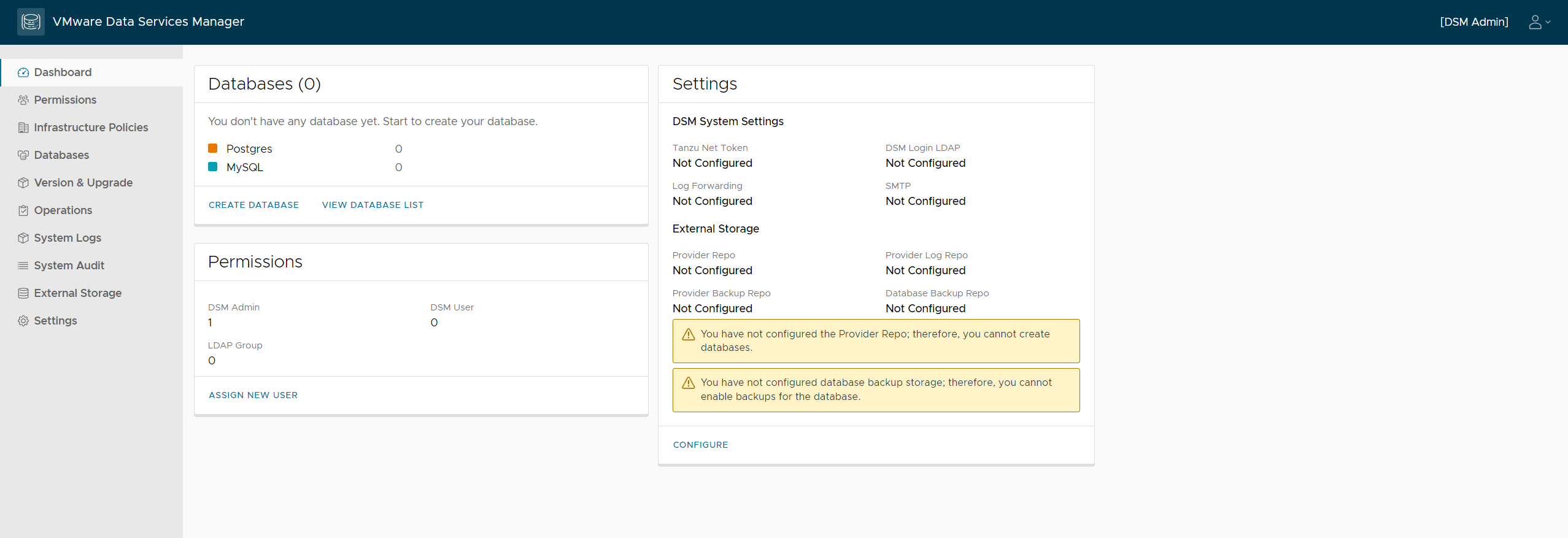Viewport: 1568px width, 538px height.
Task: Click the Permissions users icon in sidebar
Action: point(23,100)
